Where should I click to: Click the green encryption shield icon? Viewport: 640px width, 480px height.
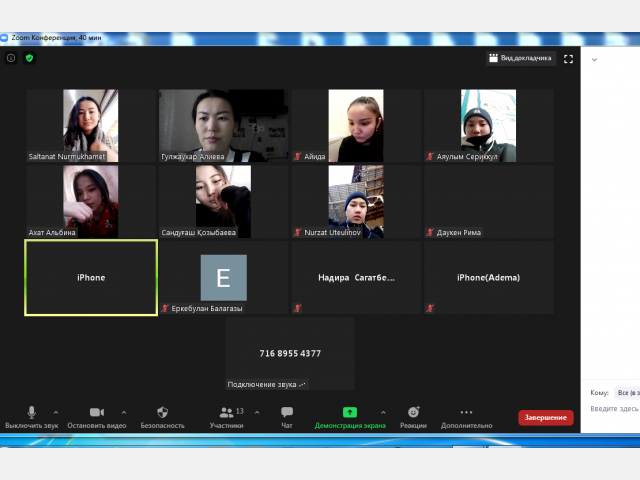[x=29, y=58]
